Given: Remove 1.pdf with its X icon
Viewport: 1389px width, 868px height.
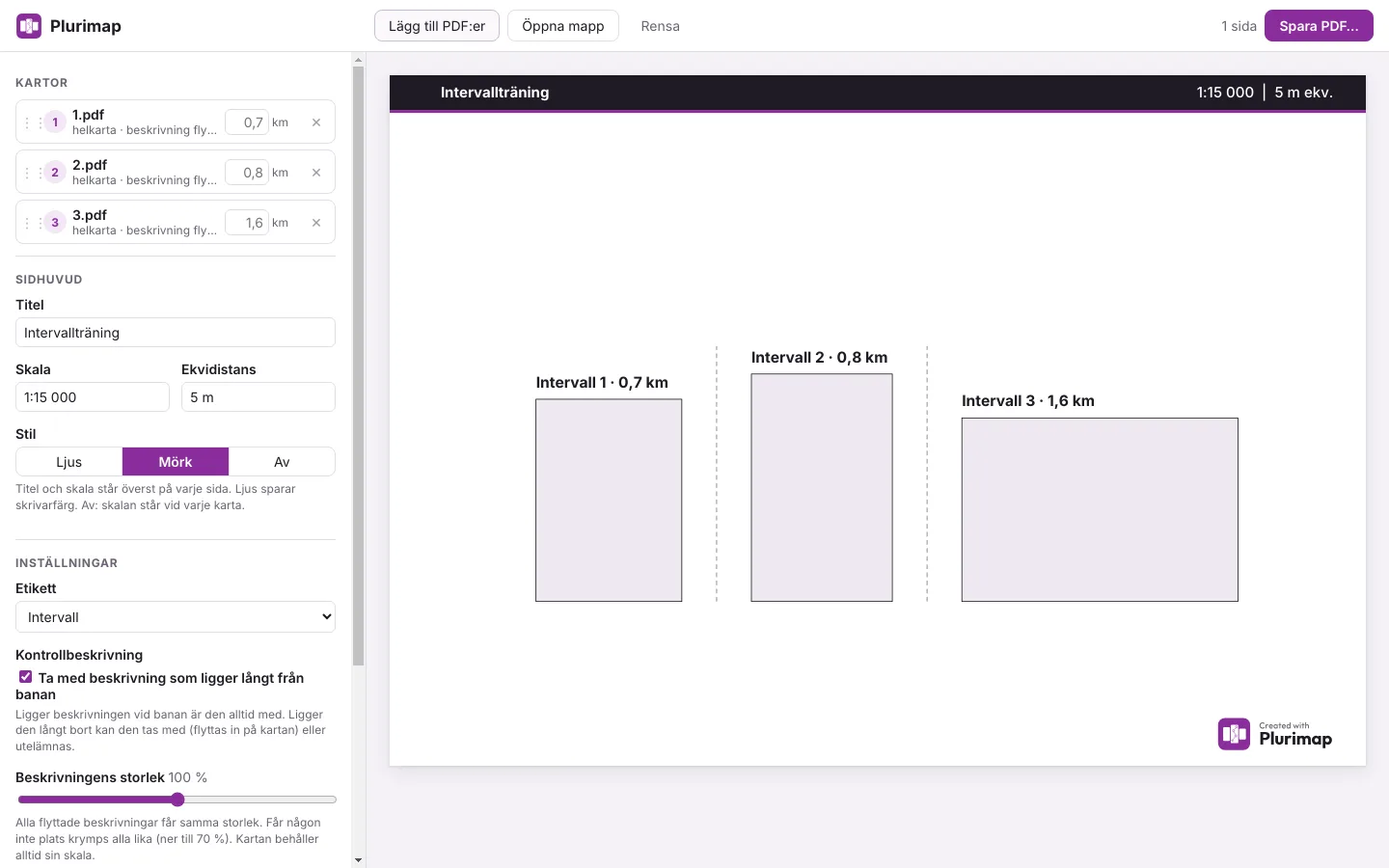Looking at the screenshot, I should [x=316, y=122].
